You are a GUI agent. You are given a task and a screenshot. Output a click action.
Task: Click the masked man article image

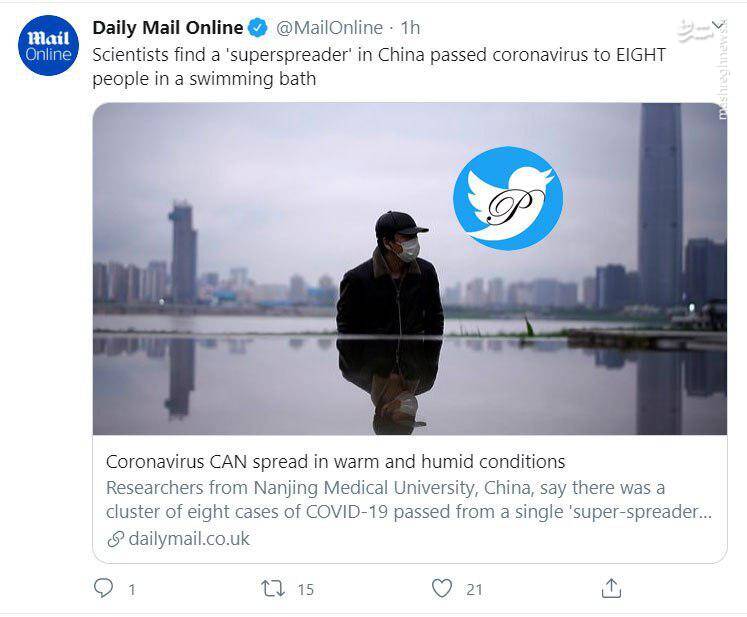click(x=410, y=269)
